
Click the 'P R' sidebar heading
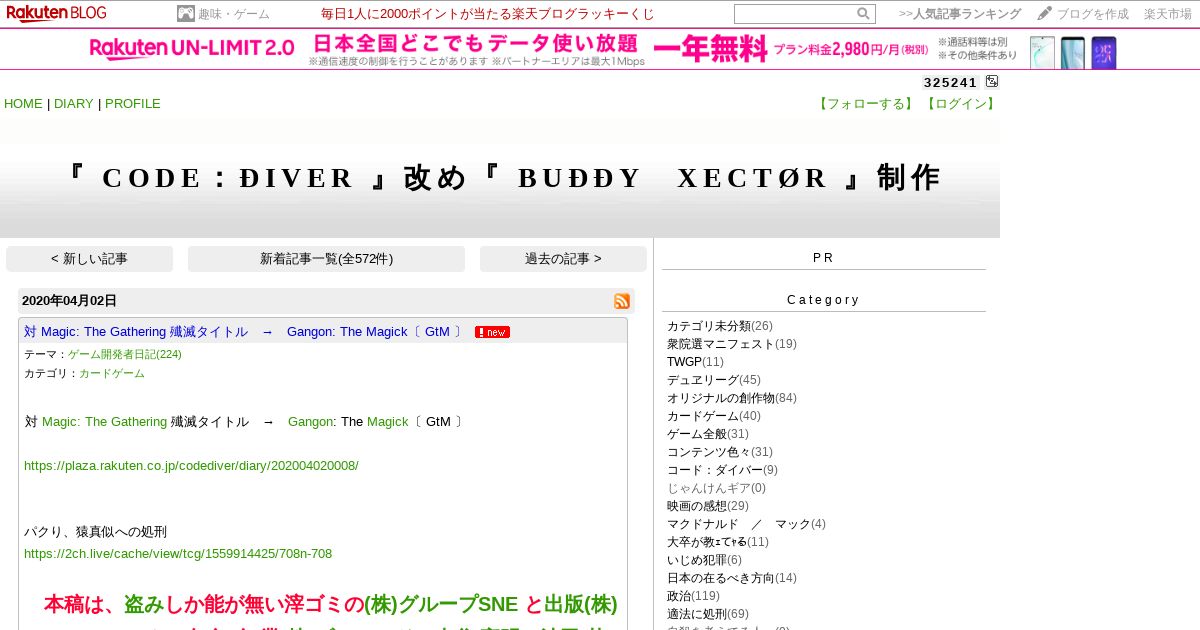click(823, 258)
